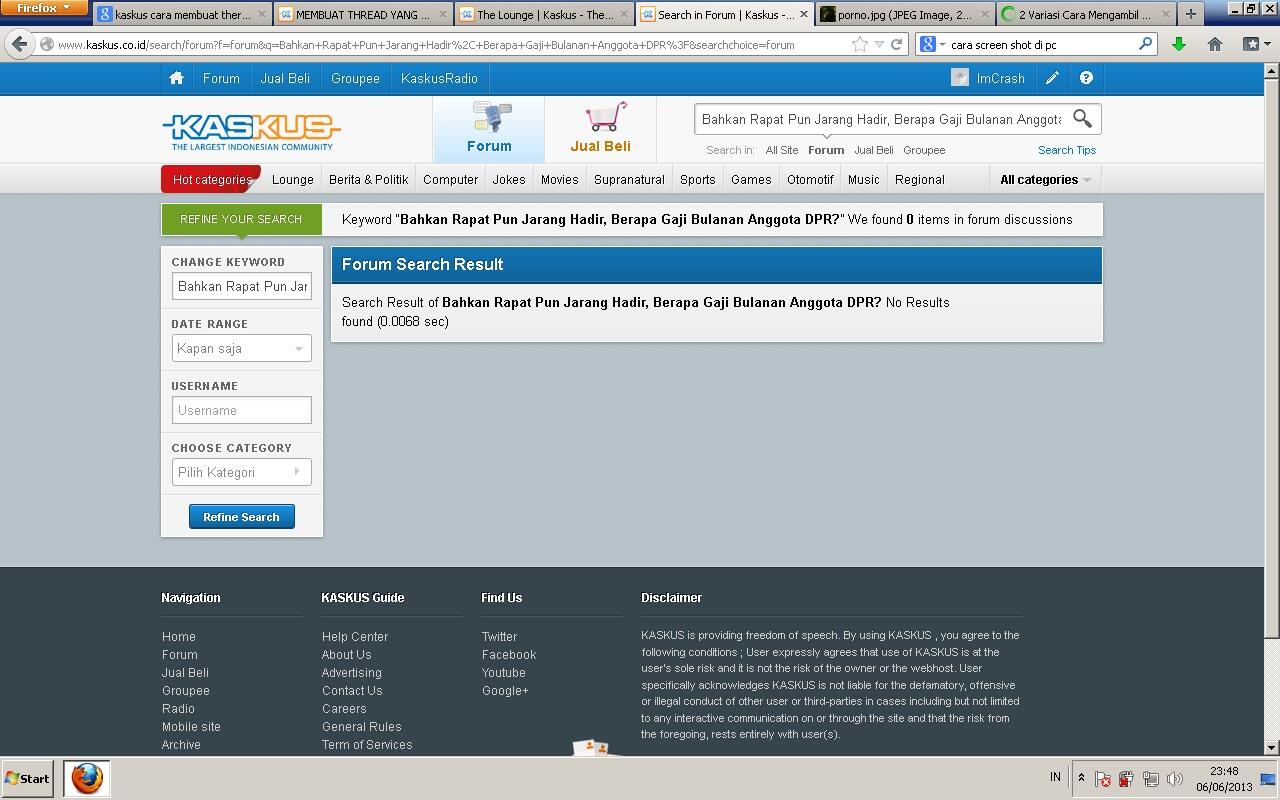Click the Change Keyword input field

pos(241,286)
